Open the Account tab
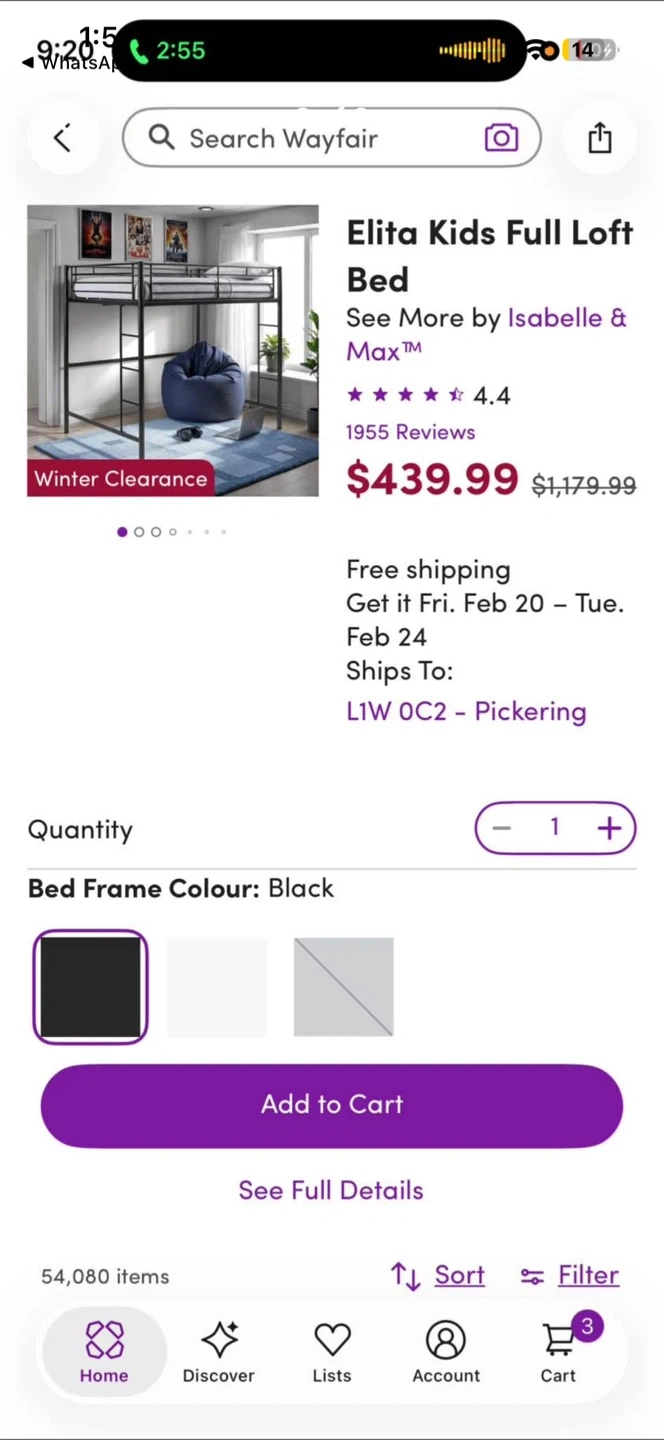Viewport: 664px width, 1440px height. tap(446, 1351)
